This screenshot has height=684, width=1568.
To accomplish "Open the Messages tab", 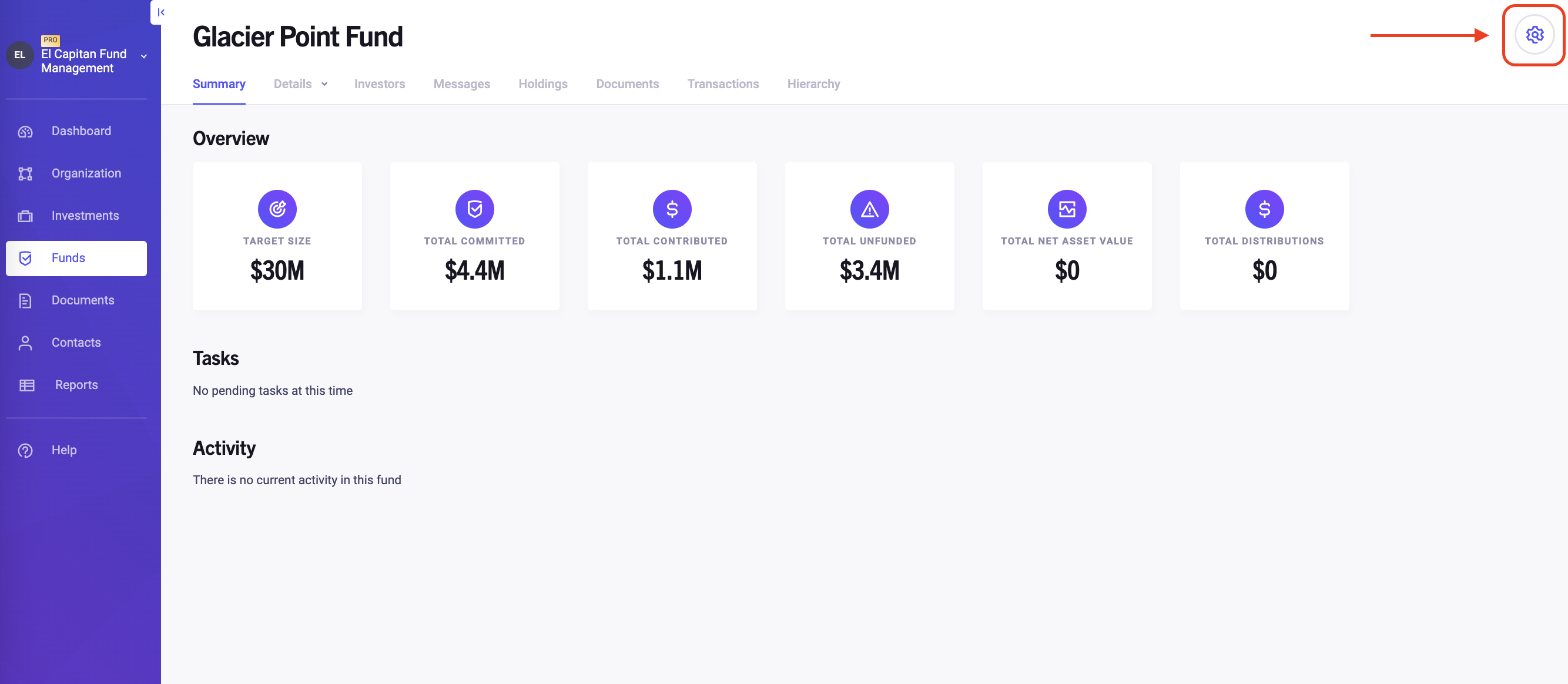I will (x=461, y=84).
